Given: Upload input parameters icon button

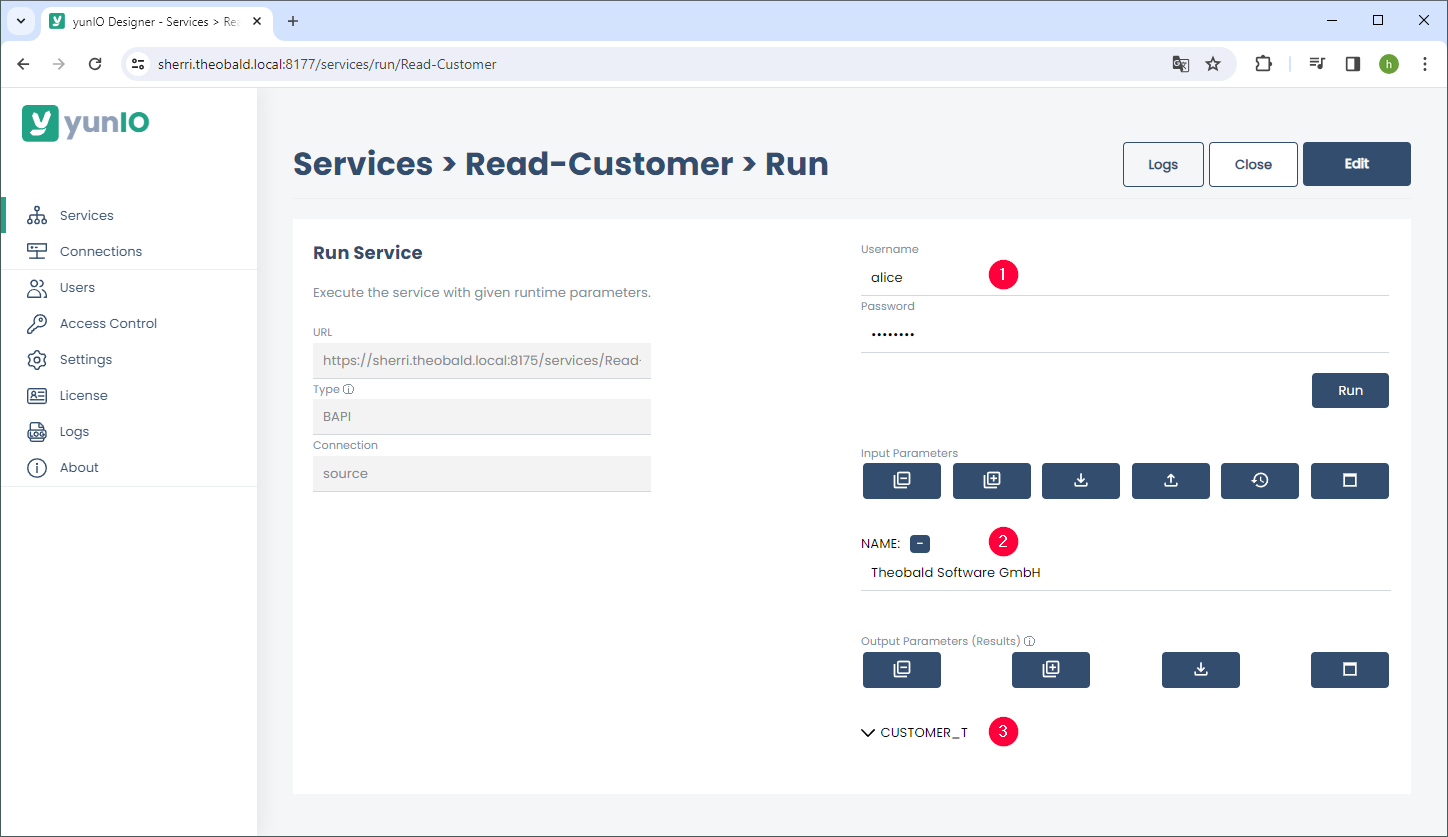Looking at the screenshot, I should click(1170, 481).
